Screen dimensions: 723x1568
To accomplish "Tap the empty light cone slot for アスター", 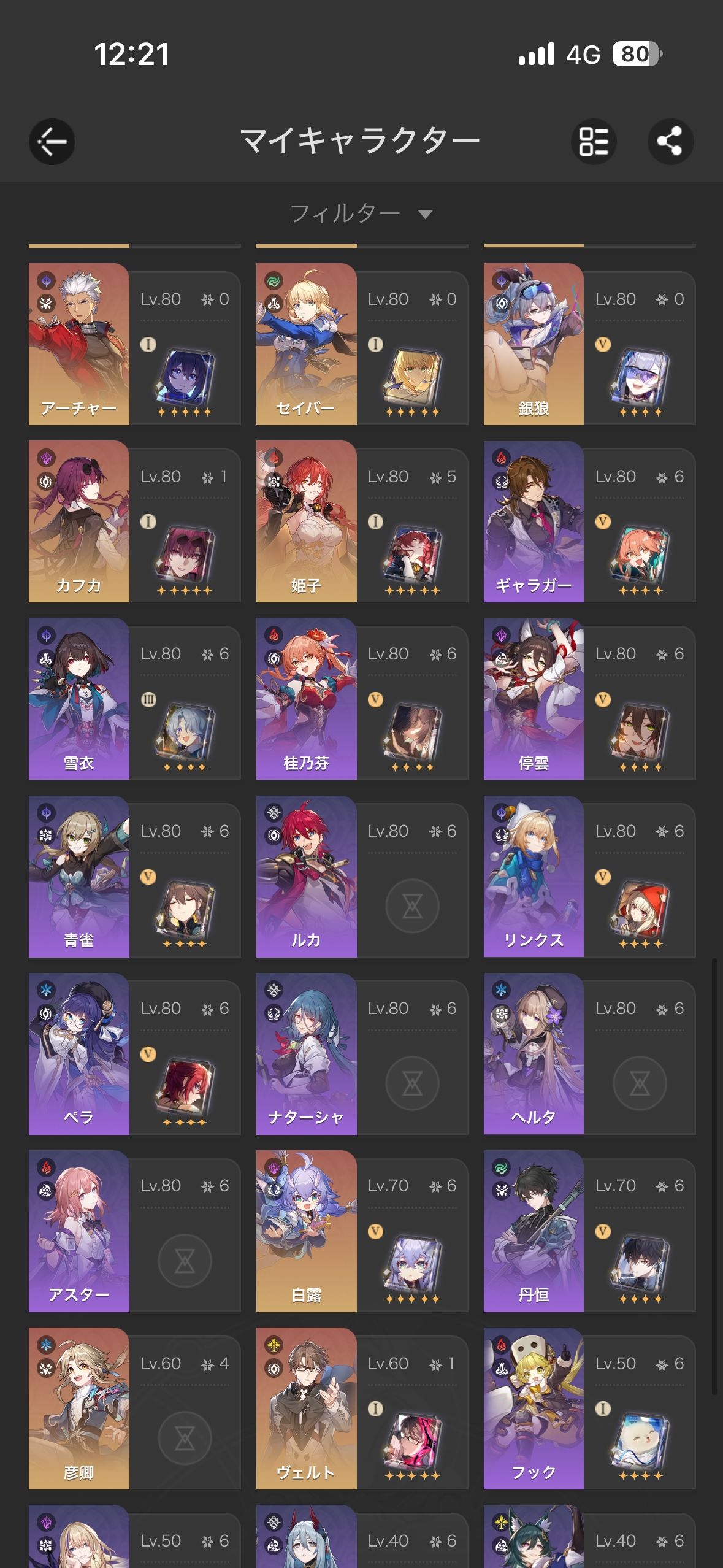I will point(185,1261).
